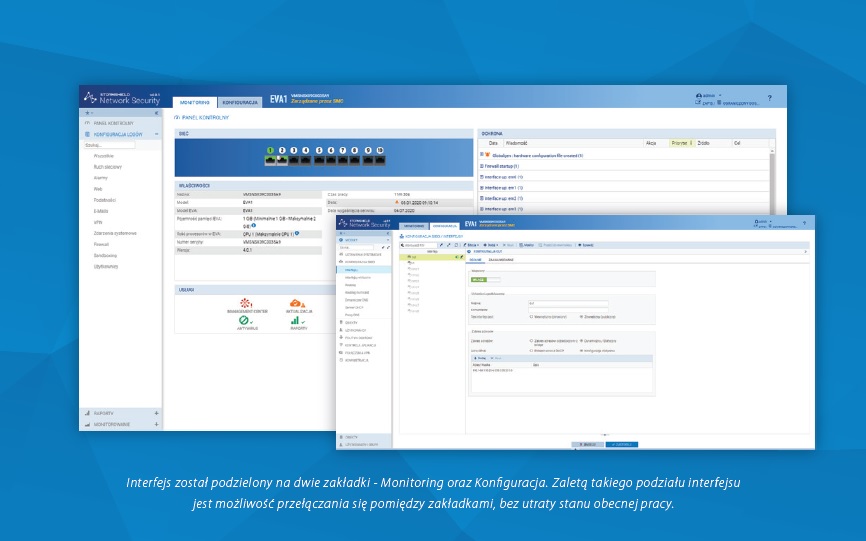Click Obiekty icon in front window sidebar
The image size is (866, 541).
341,322
